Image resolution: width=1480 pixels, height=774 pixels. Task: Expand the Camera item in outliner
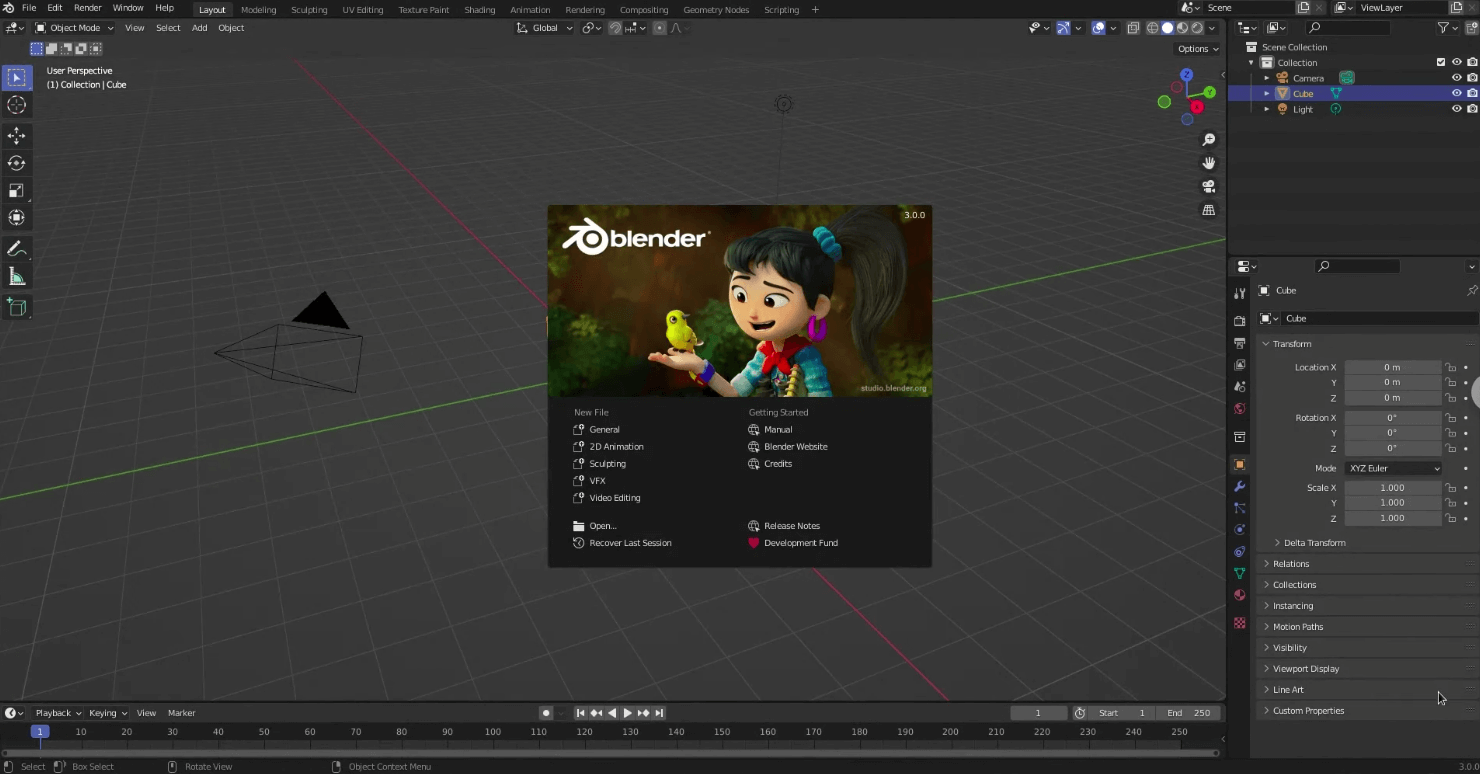[x=1266, y=78]
